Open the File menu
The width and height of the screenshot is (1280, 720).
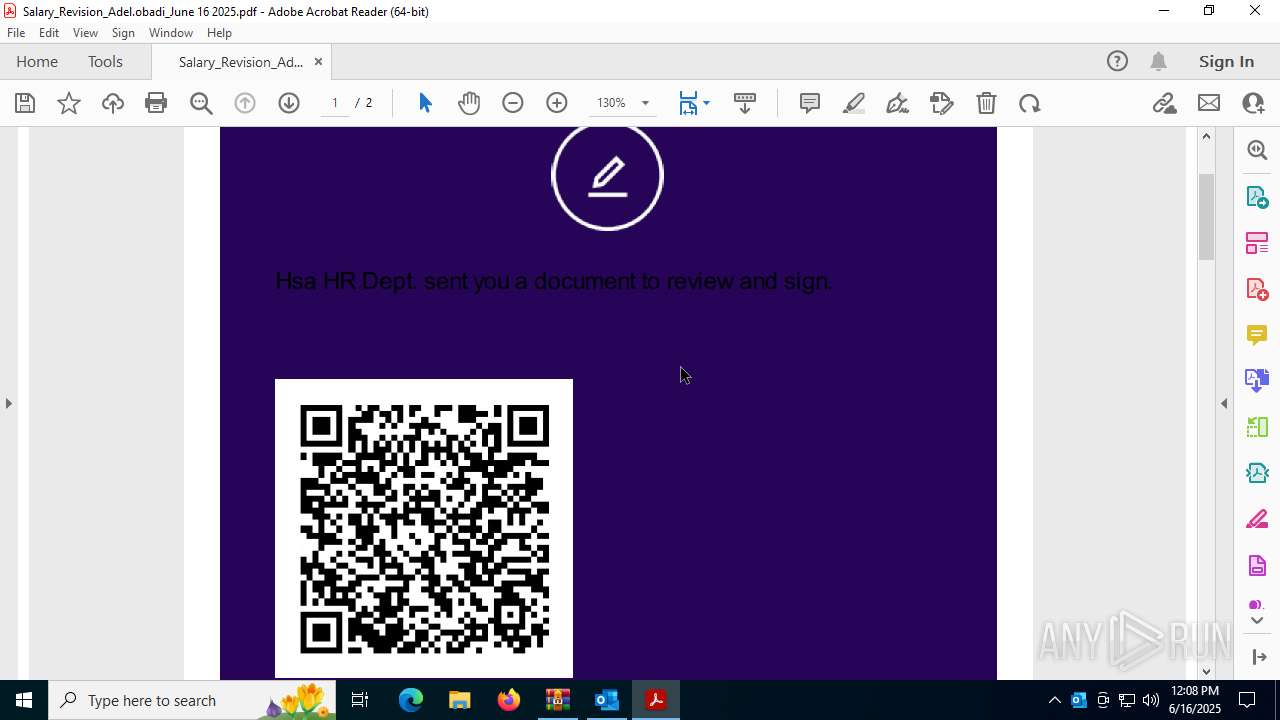[x=16, y=33]
